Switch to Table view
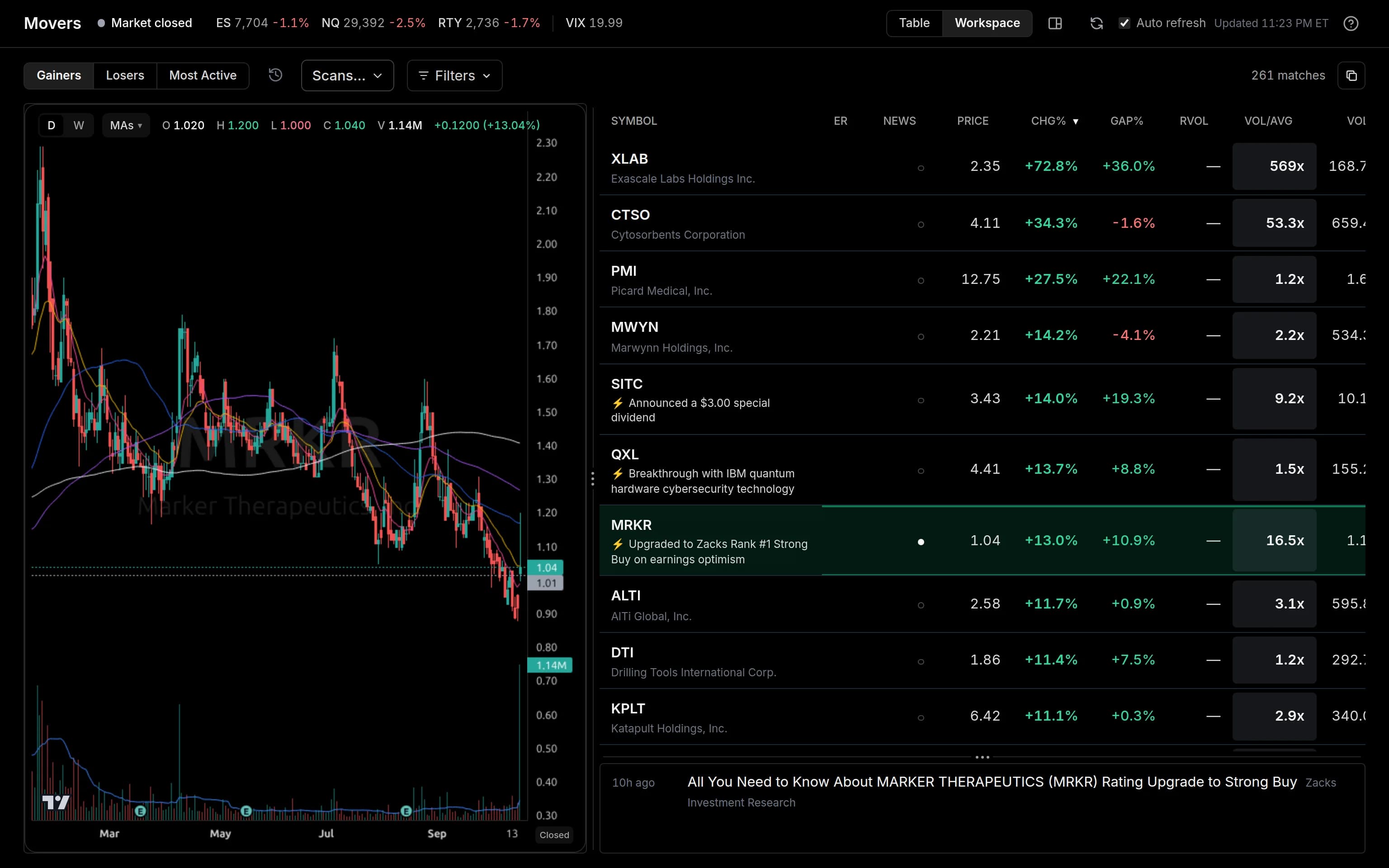 click(914, 23)
